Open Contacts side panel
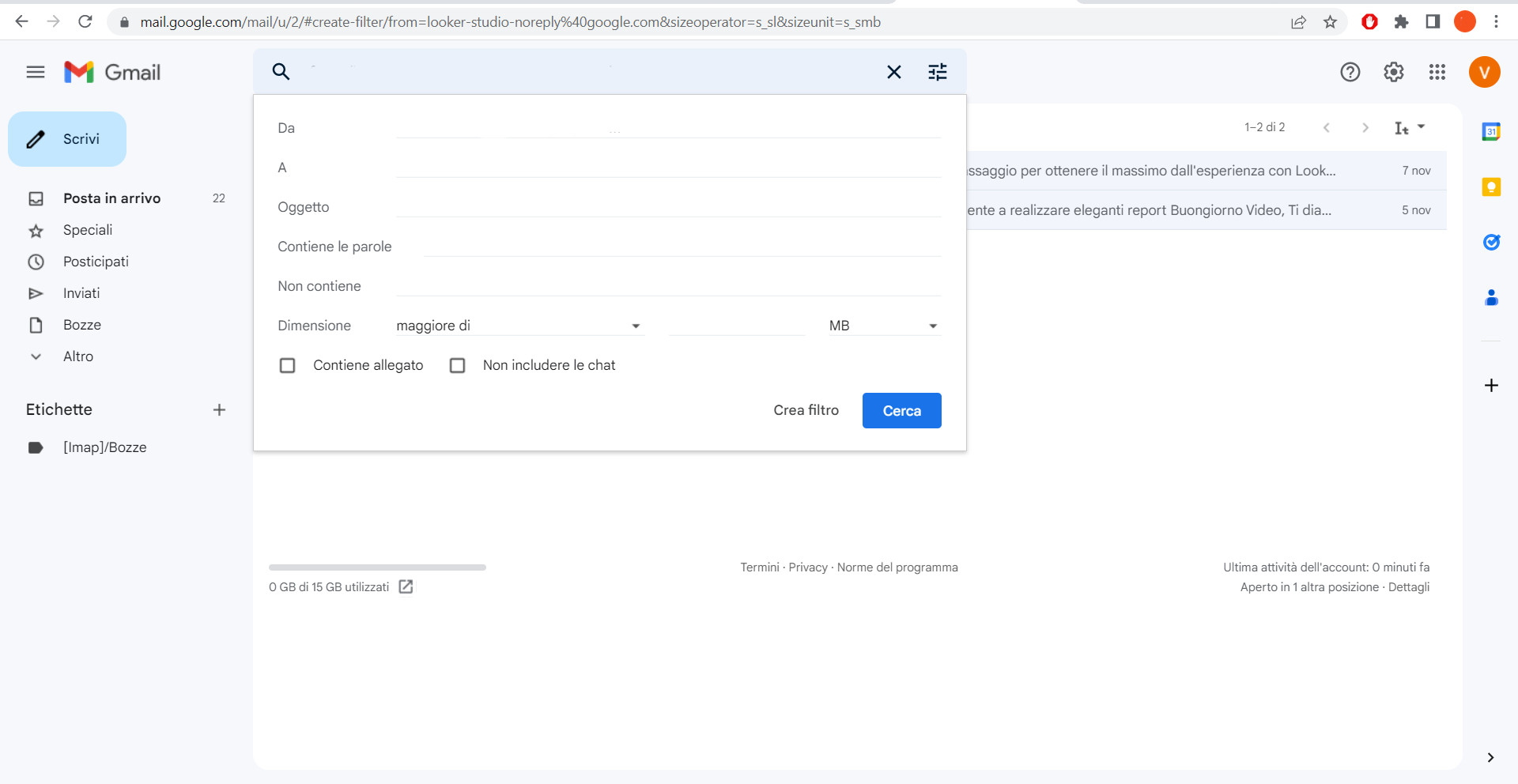 [x=1491, y=297]
